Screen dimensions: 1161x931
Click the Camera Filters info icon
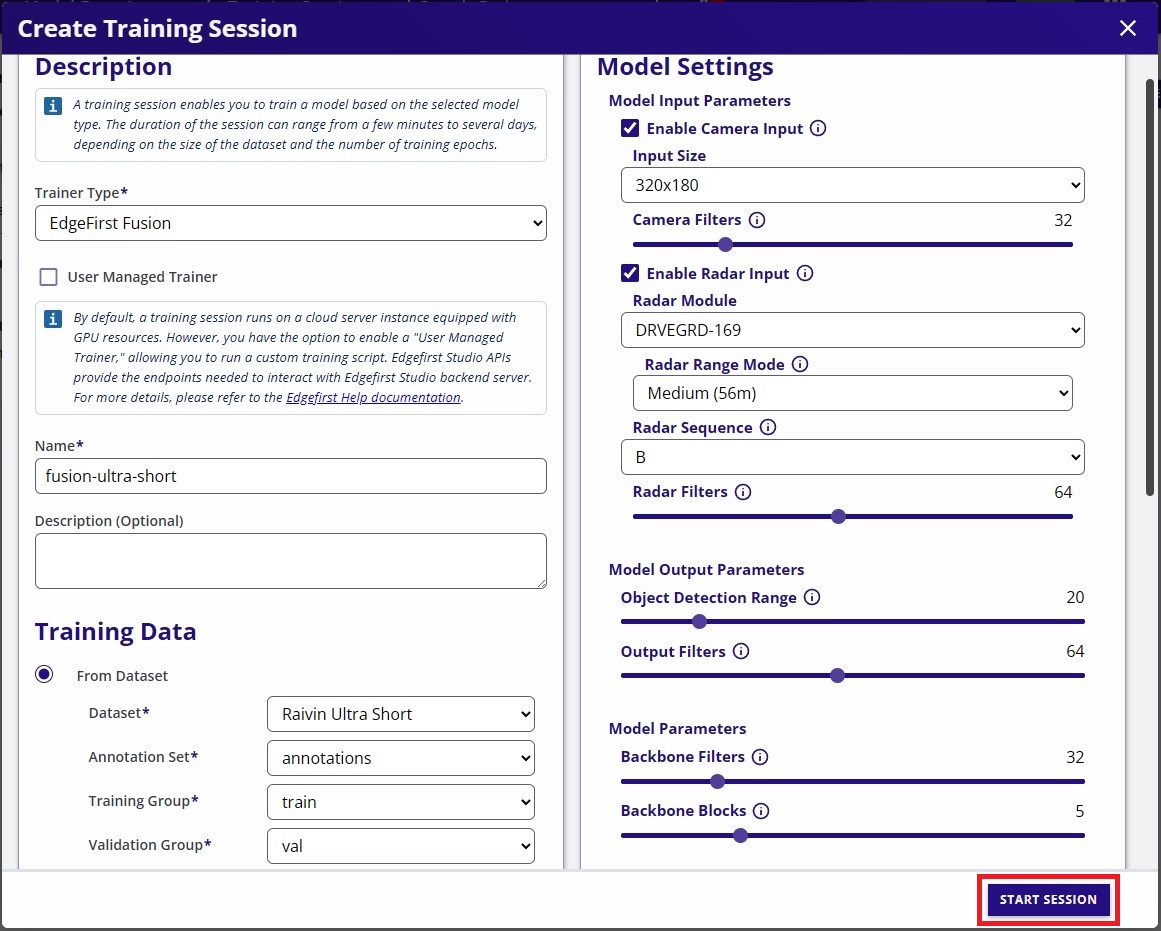757,220
